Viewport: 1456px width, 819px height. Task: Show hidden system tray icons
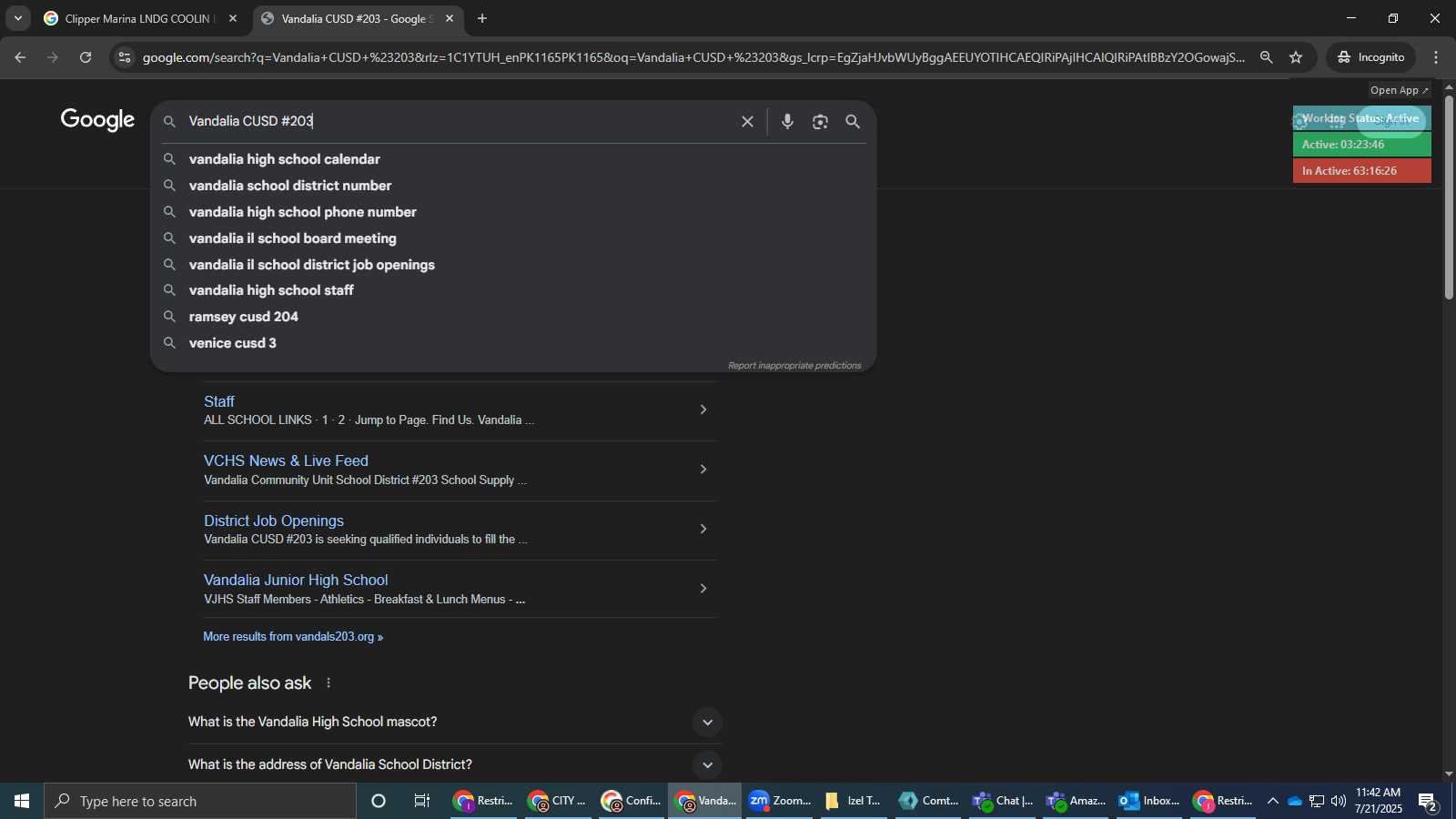point(1272,801)
